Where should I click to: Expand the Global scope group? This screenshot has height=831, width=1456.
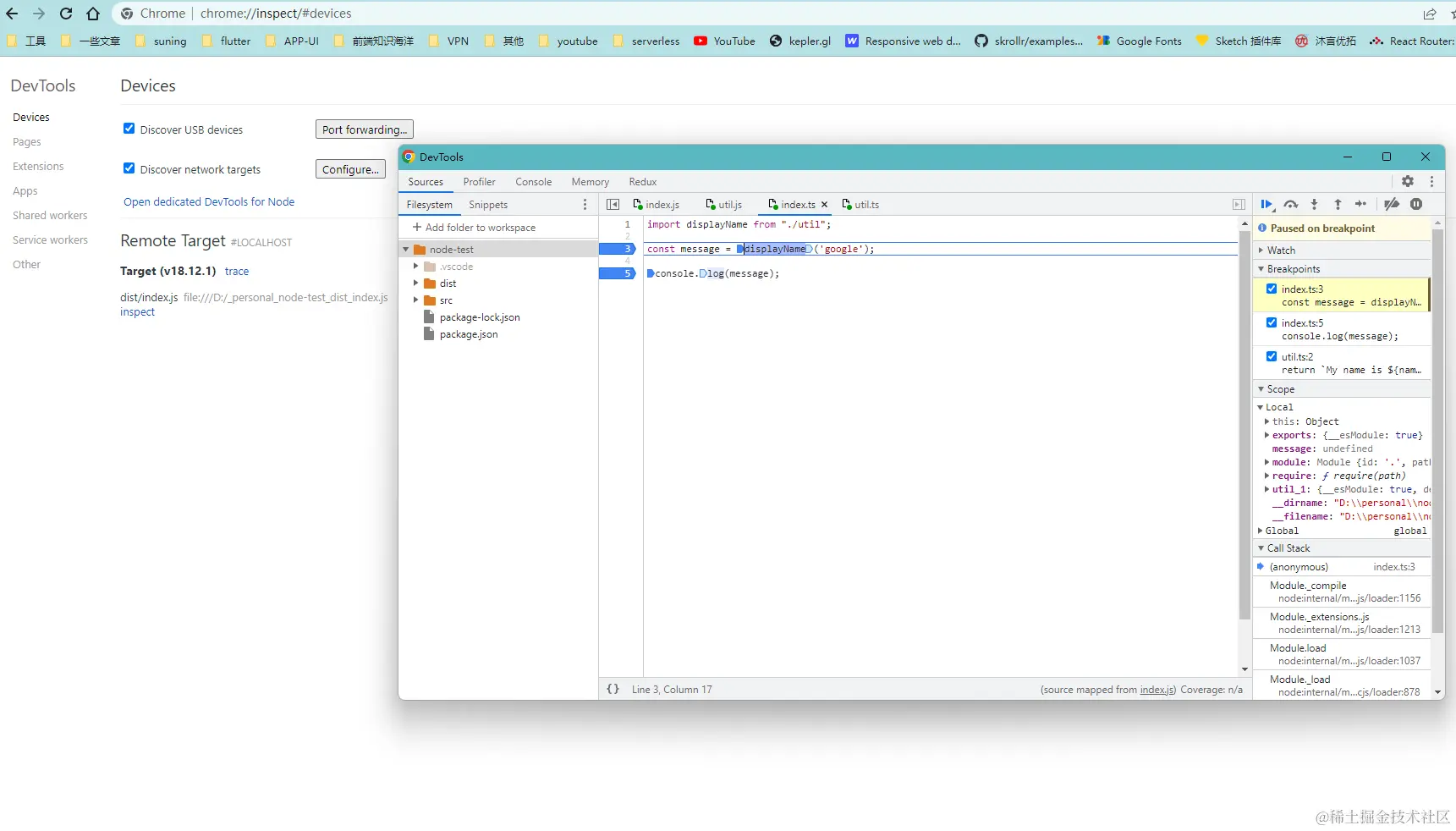(x=1261, y=531)
